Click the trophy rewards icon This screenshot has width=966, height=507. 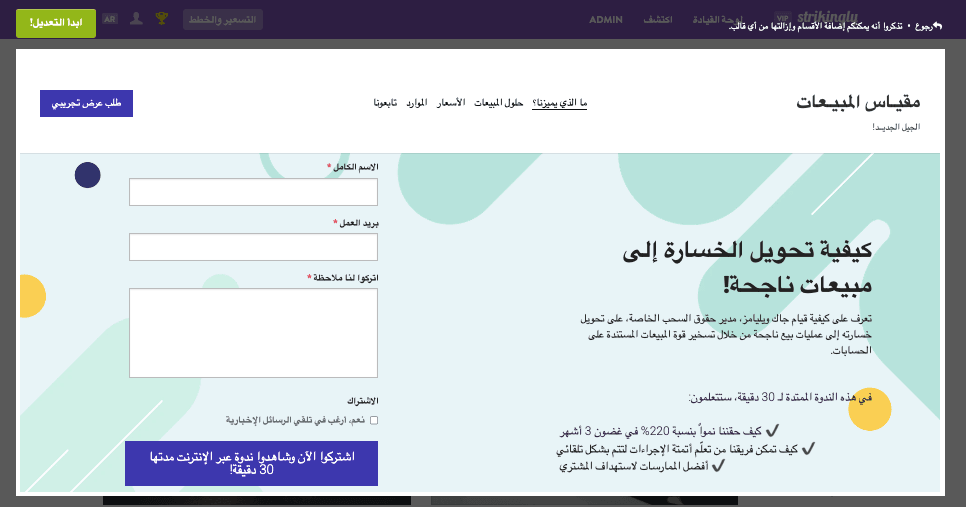tap(161, 18)
